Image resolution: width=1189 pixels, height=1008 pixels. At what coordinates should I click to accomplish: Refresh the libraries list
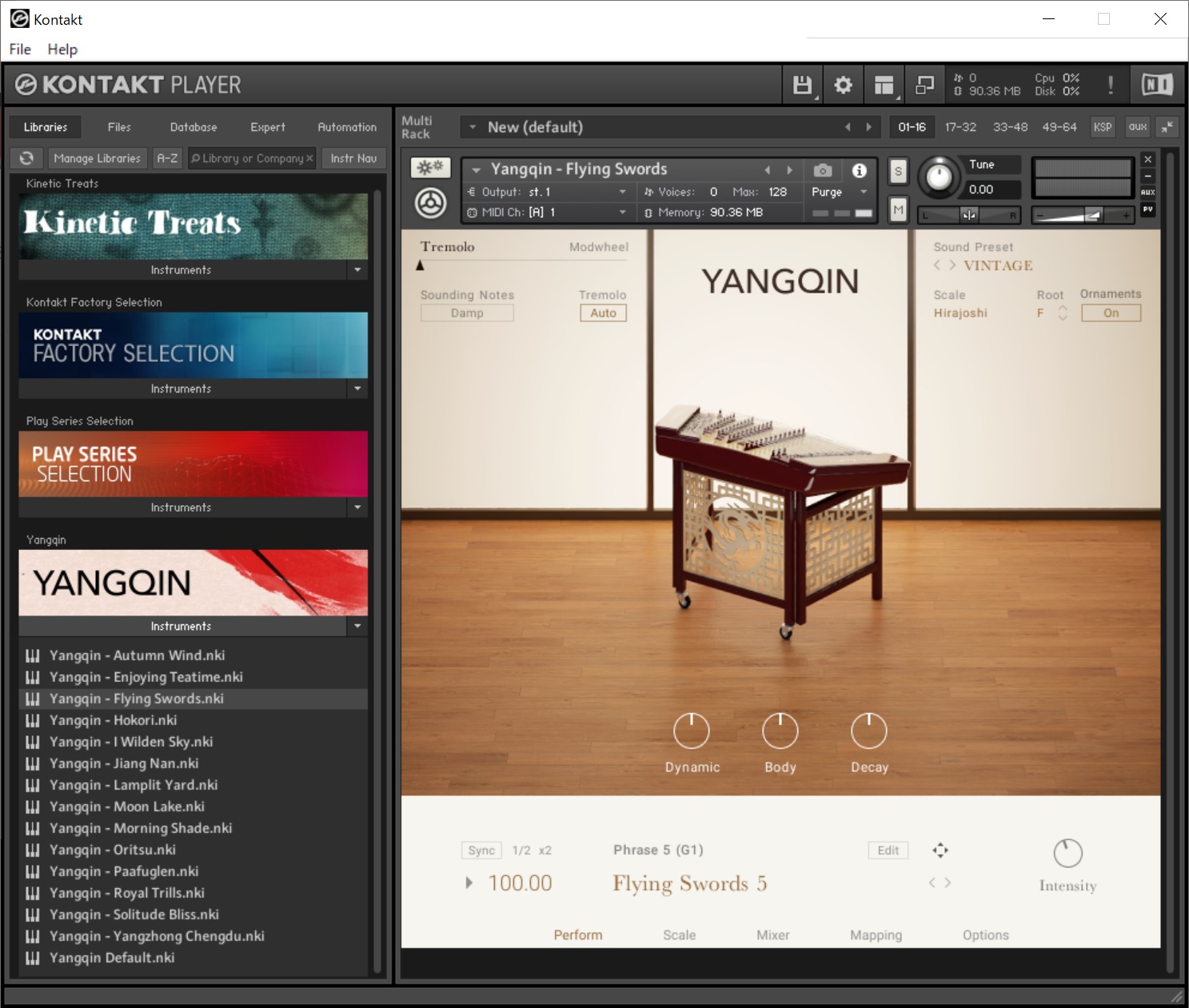26,158
